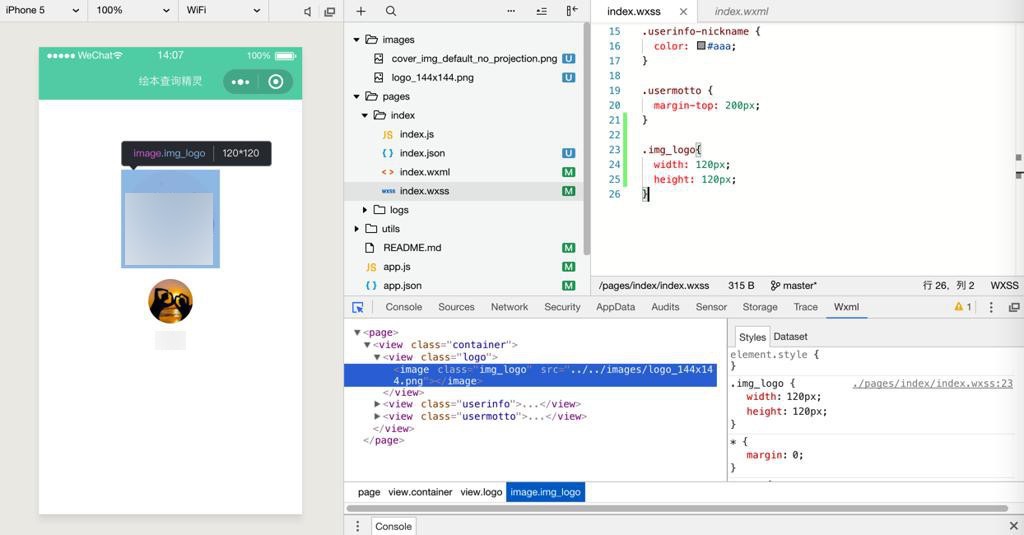
Task: Click the devtools warning count icon
Action: point(962,307)
